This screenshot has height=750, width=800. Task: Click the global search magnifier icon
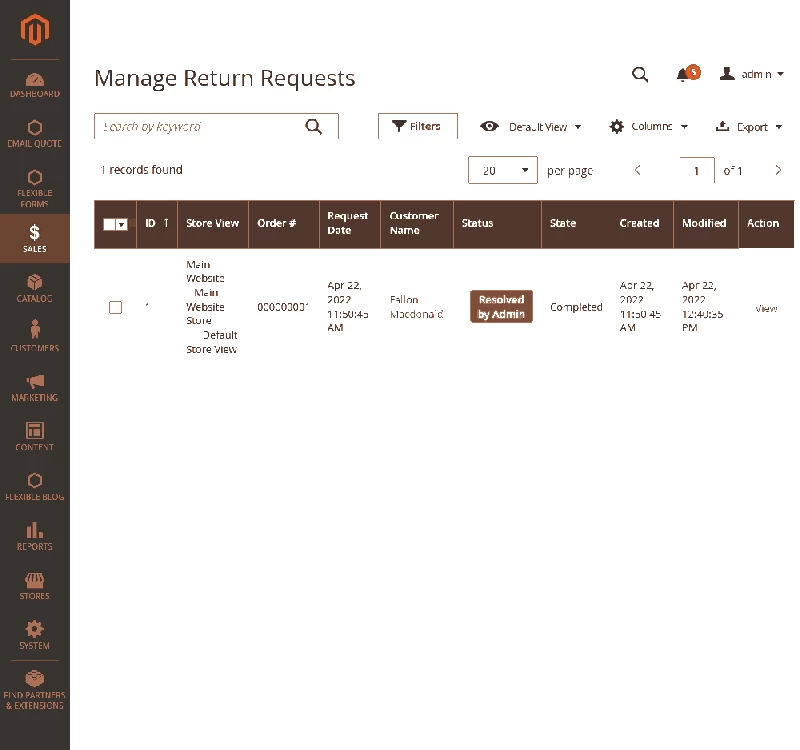[640, 75]
